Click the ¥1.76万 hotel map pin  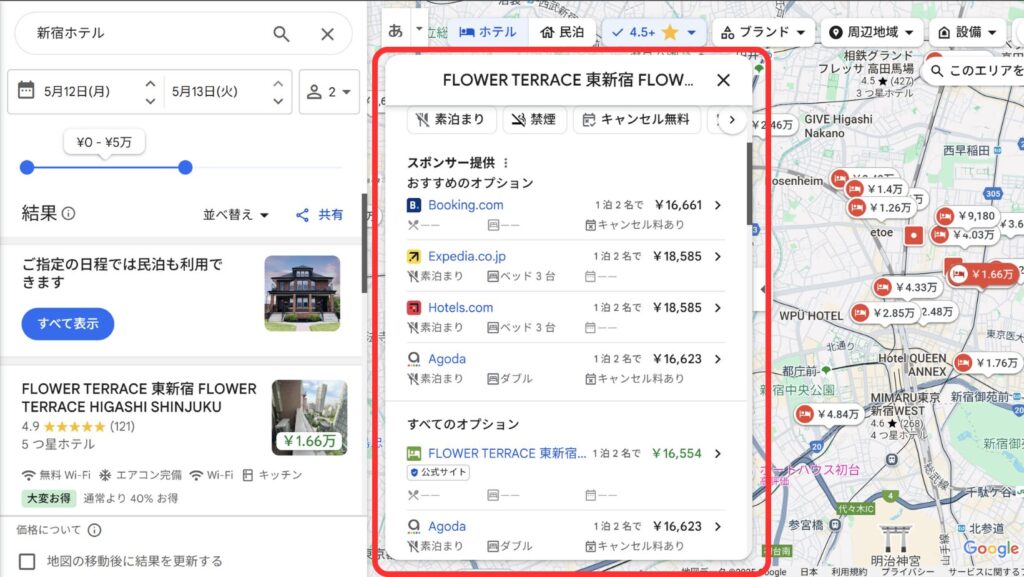click(987, 363)
